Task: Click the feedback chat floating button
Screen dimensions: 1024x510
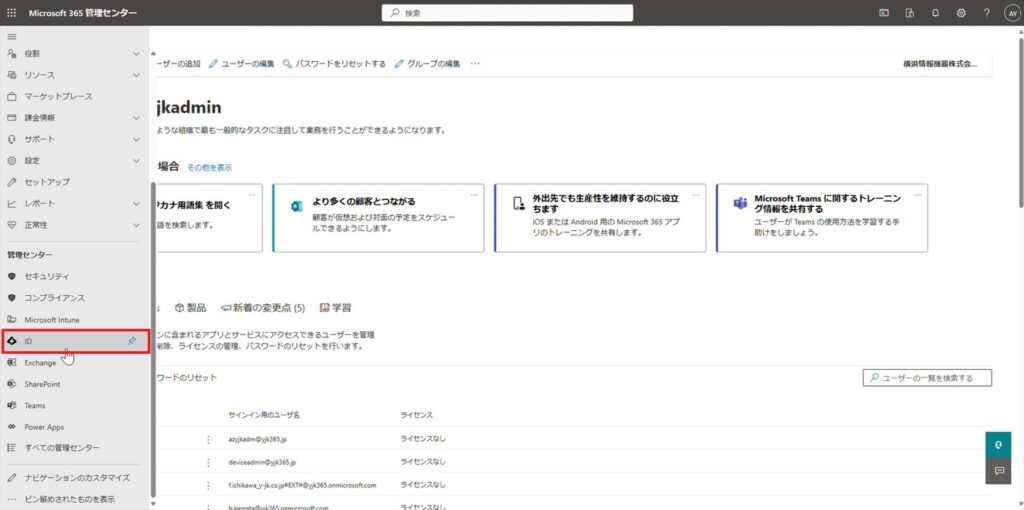Action: 998,471
